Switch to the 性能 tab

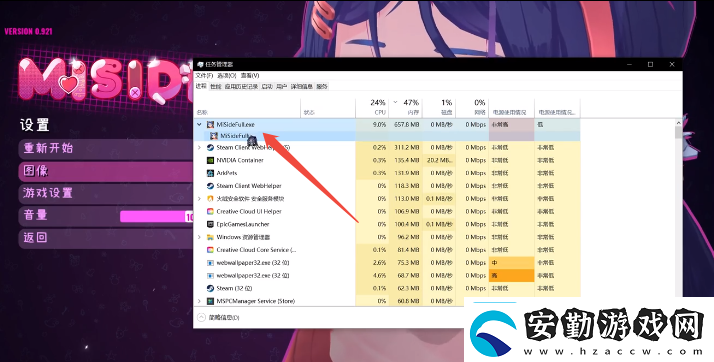pos(216,87)
